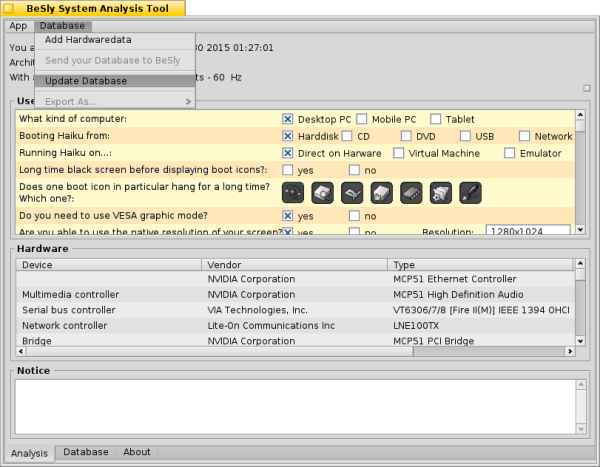
Task: Click the small square icon above the scrollbar
Action: 587,88
